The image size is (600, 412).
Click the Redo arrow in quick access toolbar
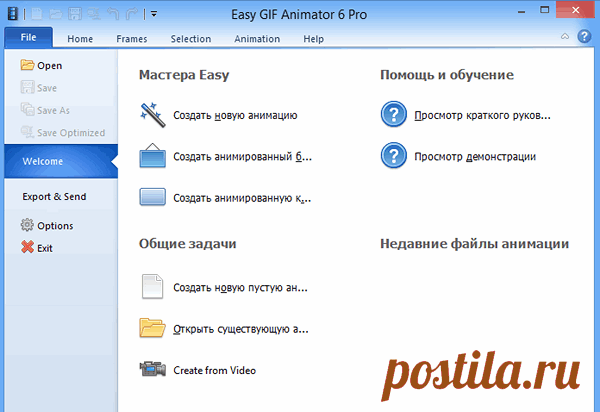132,14
